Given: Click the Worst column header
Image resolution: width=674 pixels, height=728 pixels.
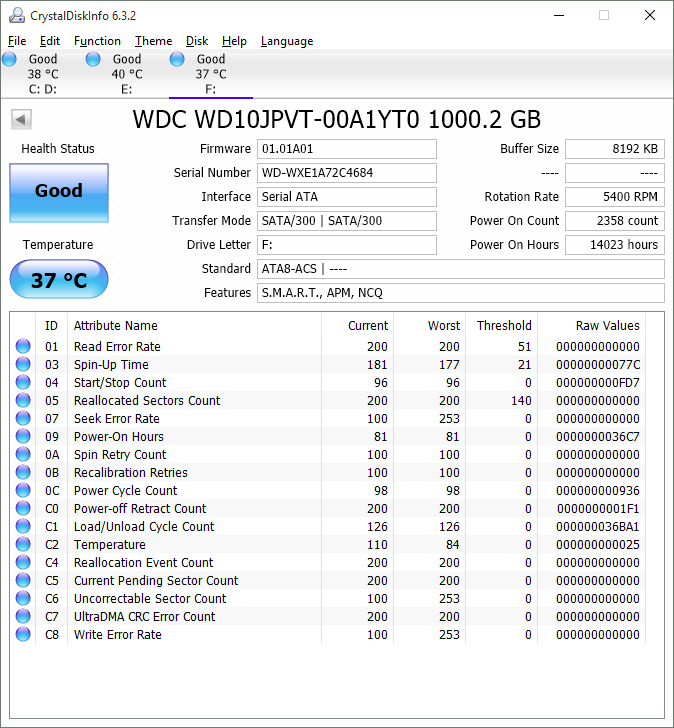Looking at the screenshot, I should click(x=430, y=325).
